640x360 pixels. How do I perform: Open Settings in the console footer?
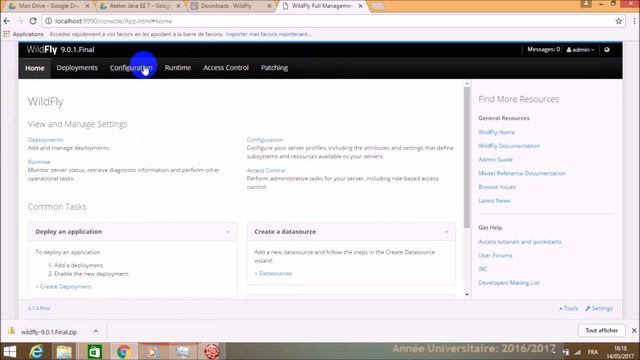coord(599,308)
